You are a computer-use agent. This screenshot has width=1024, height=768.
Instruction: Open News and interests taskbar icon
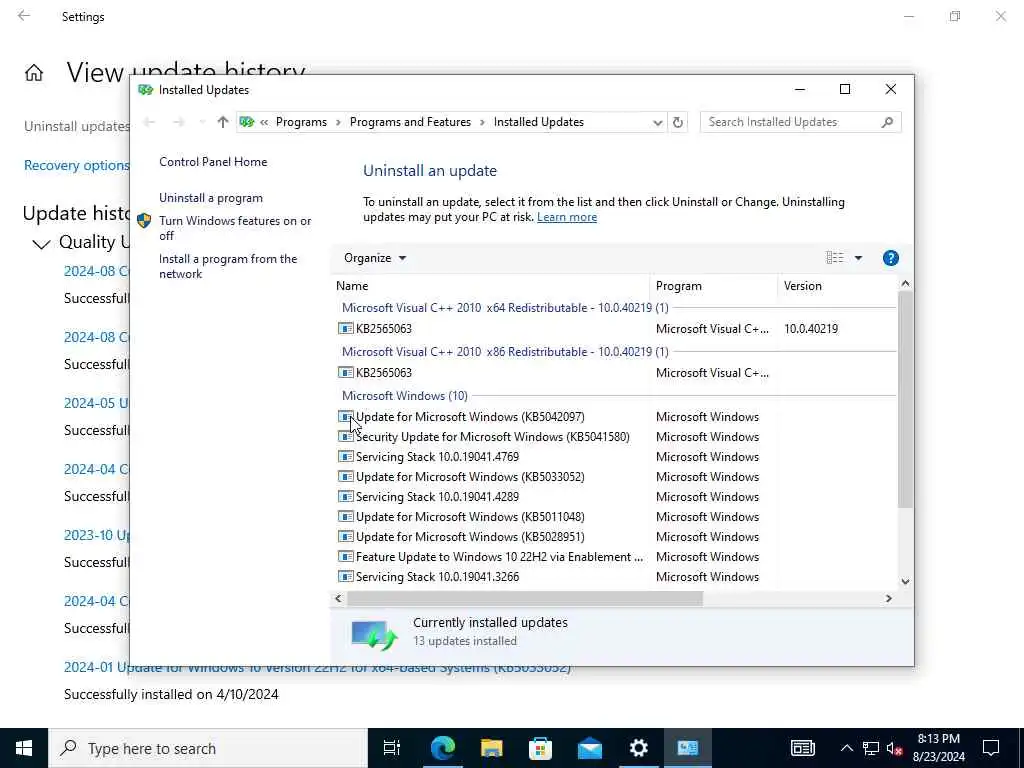point(803,748)
